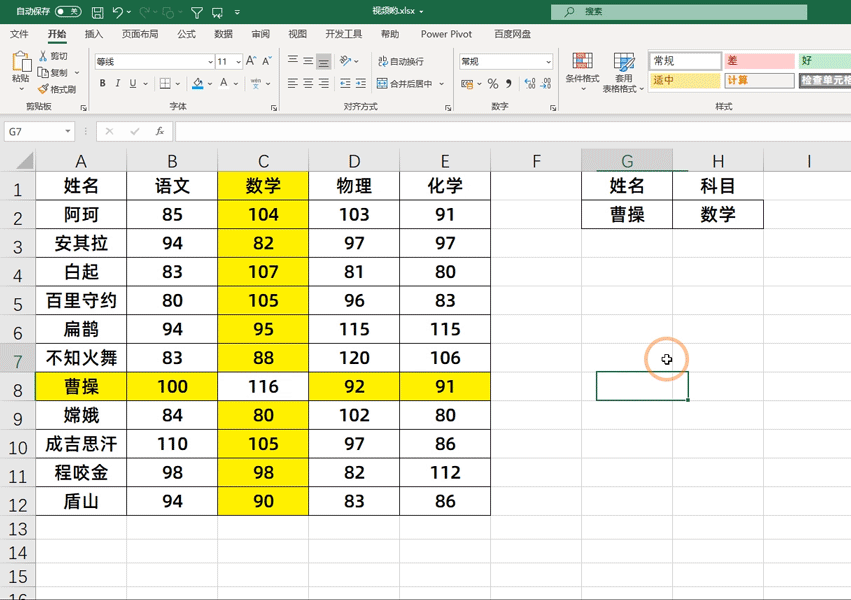Select cell with value 116
The image size is (851, 600).
click(263, 386)
